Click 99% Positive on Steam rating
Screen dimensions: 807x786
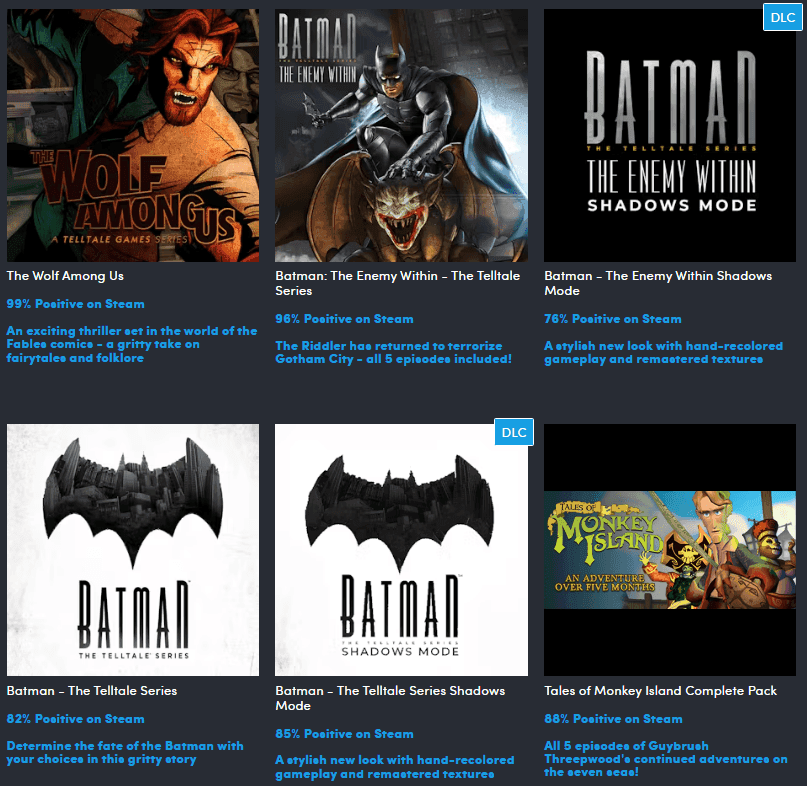[76, 304]
